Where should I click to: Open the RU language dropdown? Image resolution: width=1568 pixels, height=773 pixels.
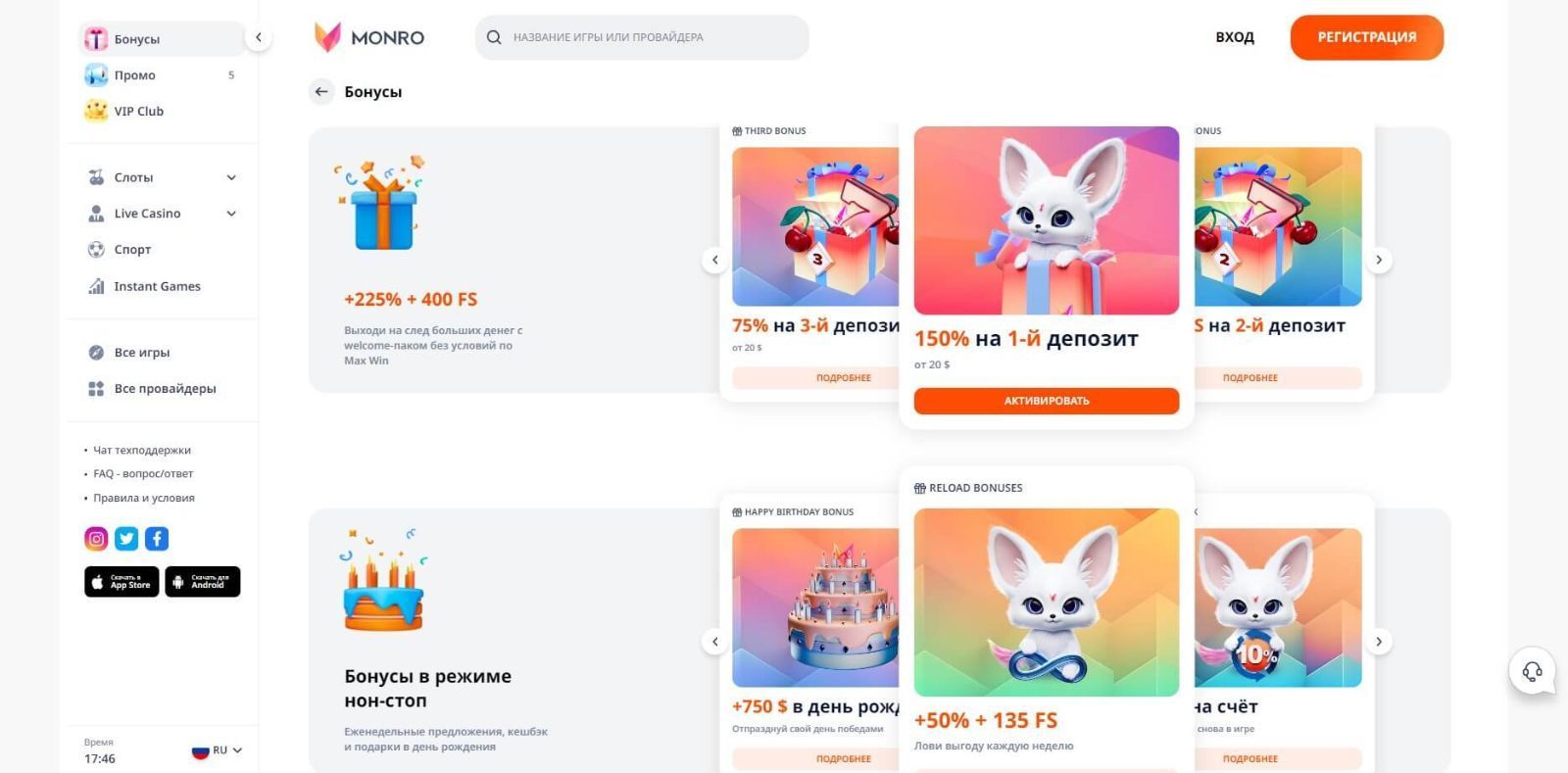(218, 750)
